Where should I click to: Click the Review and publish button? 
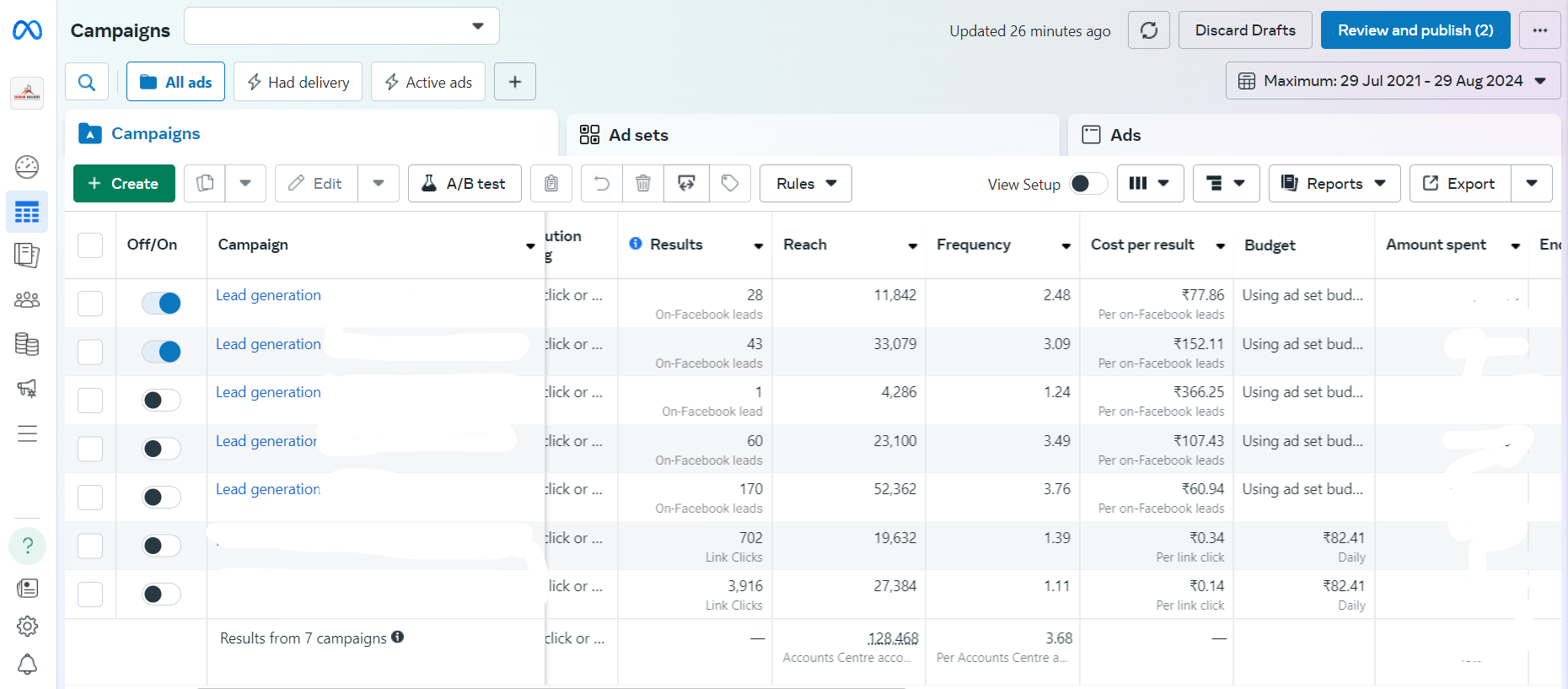pos(1415,30)
